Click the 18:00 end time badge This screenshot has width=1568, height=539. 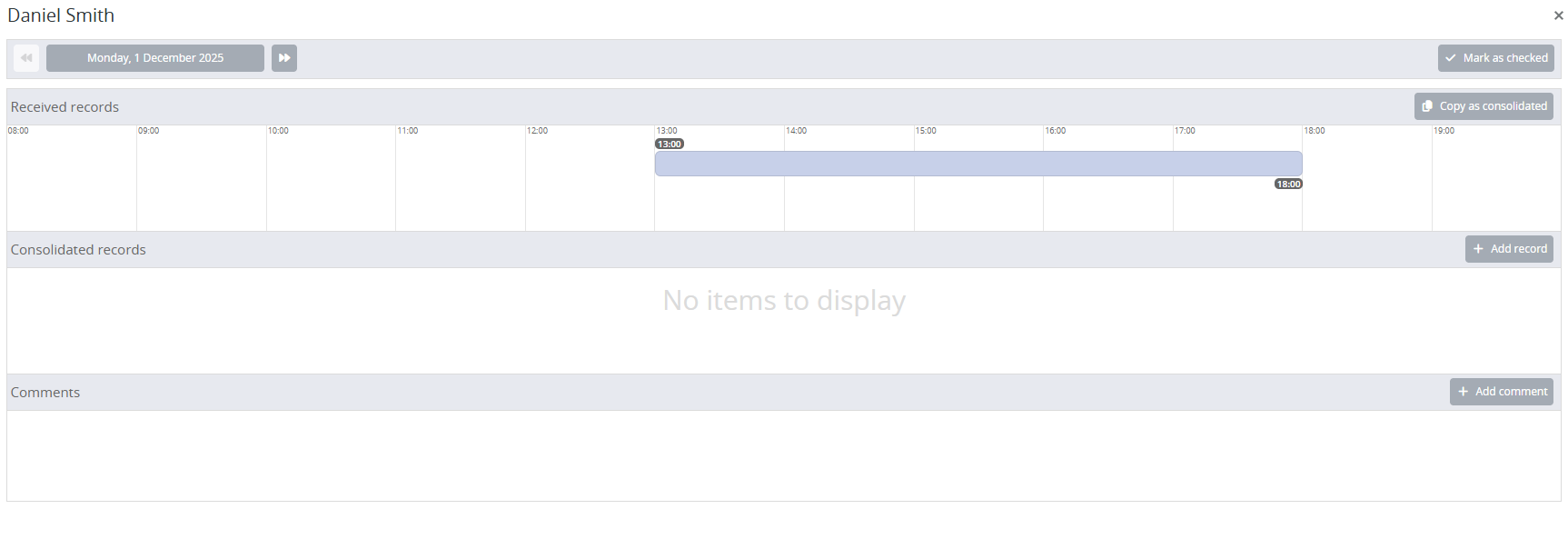[1288, 185]
